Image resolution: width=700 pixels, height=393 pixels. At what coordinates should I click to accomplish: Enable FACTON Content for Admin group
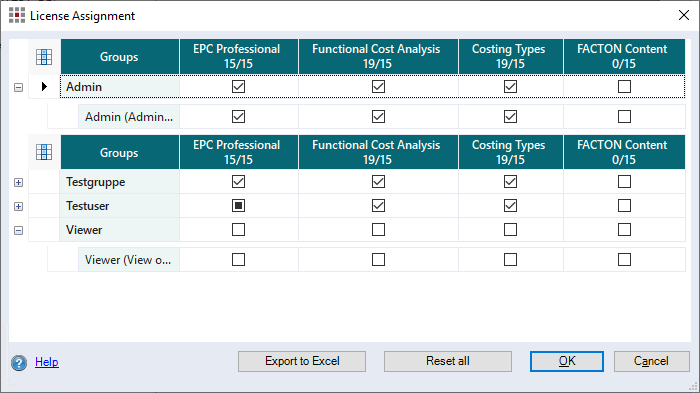(x=624, y=86)
